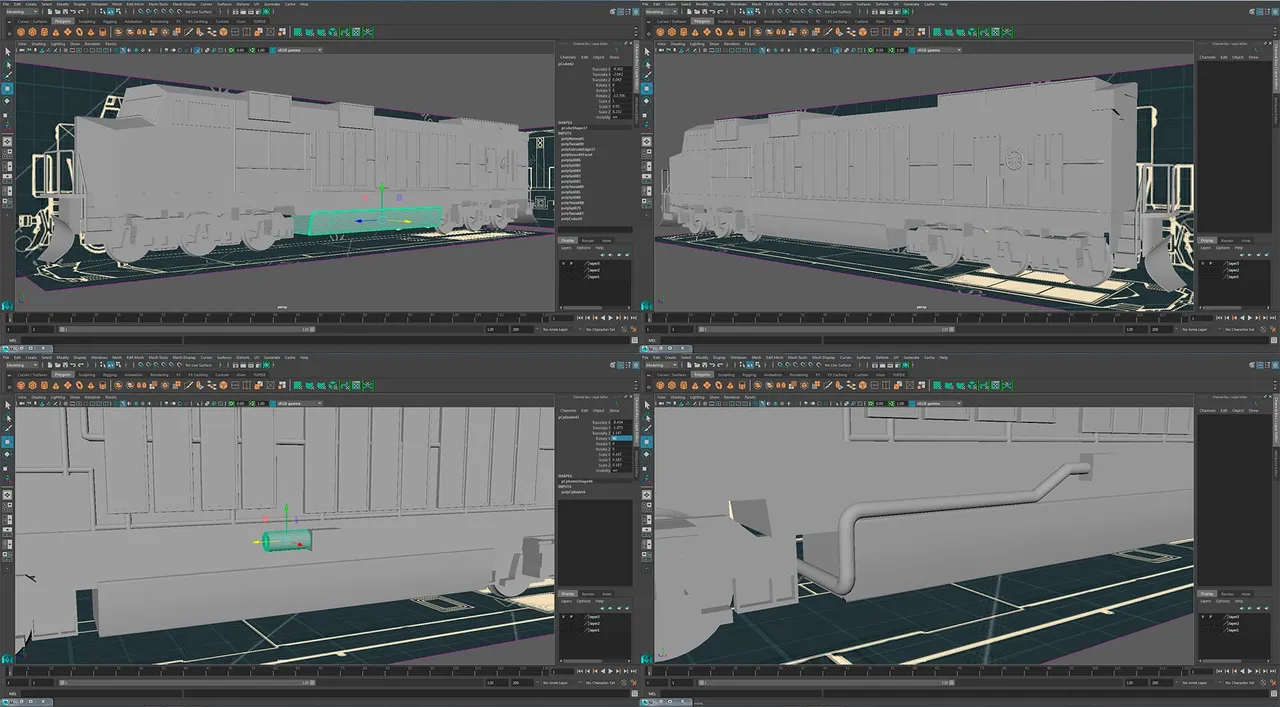Click Translate X value field in top-left channel box

621,69
